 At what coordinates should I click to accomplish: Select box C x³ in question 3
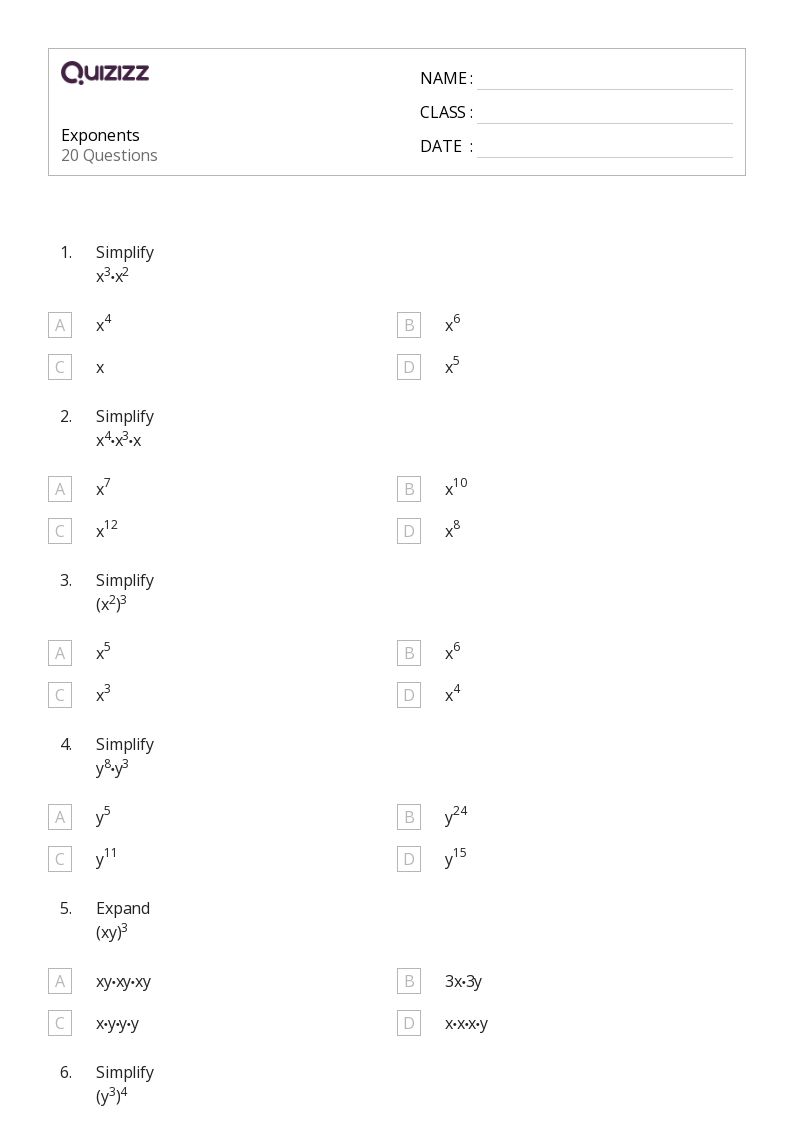(60, 695)
